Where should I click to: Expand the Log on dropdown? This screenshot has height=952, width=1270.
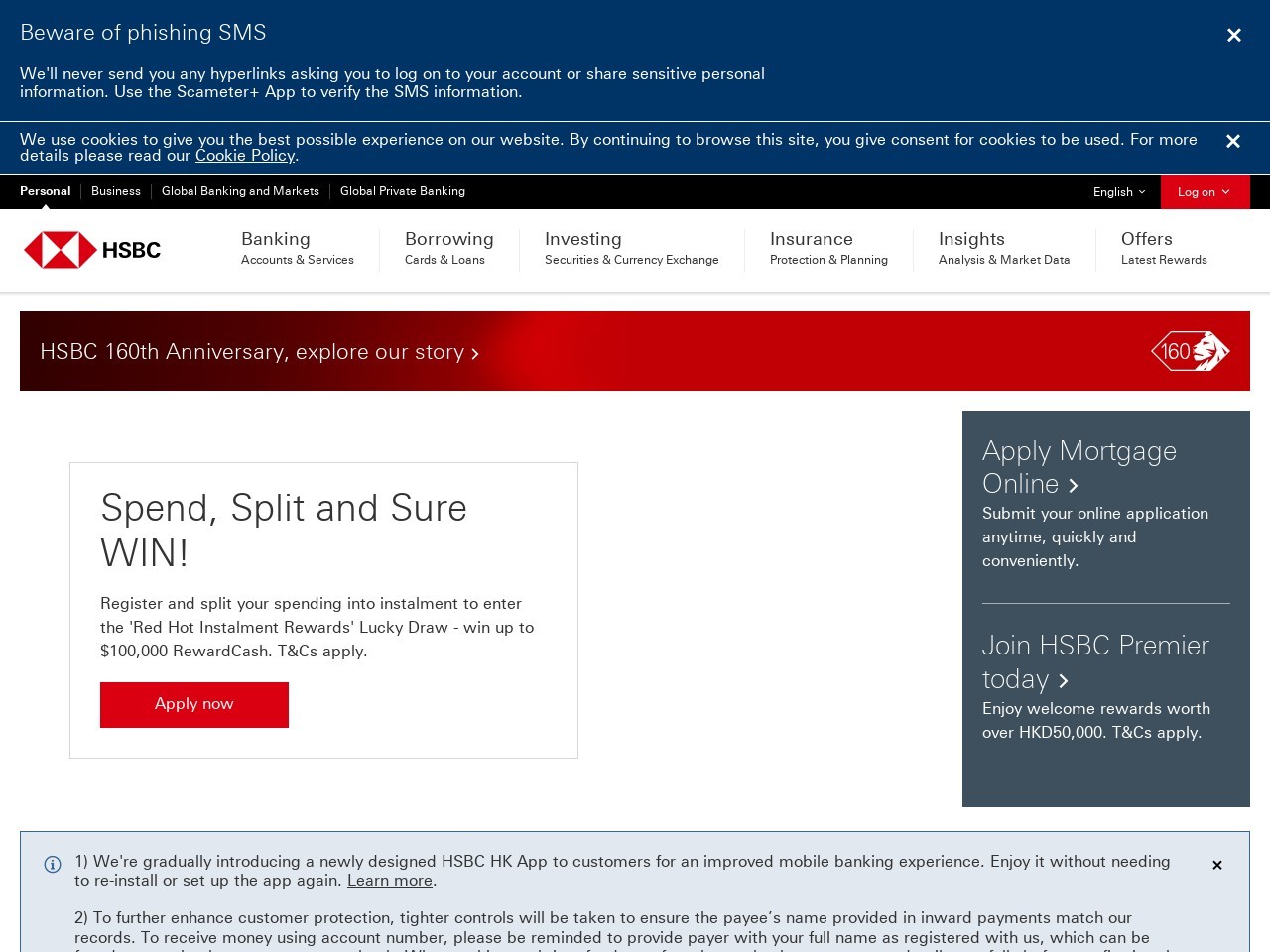(1205, 192)
